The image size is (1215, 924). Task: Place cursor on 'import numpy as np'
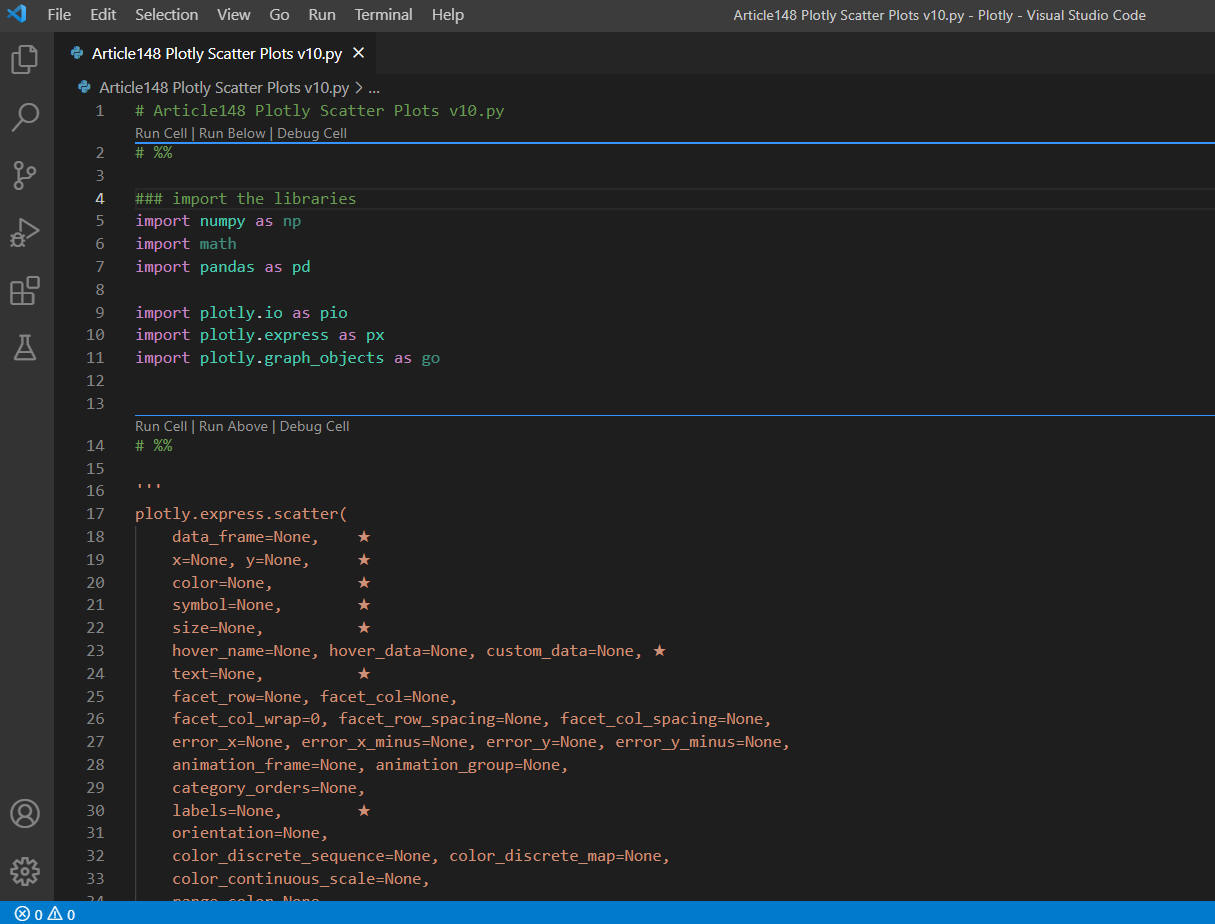pyautogui.click(x=218, y=221)
